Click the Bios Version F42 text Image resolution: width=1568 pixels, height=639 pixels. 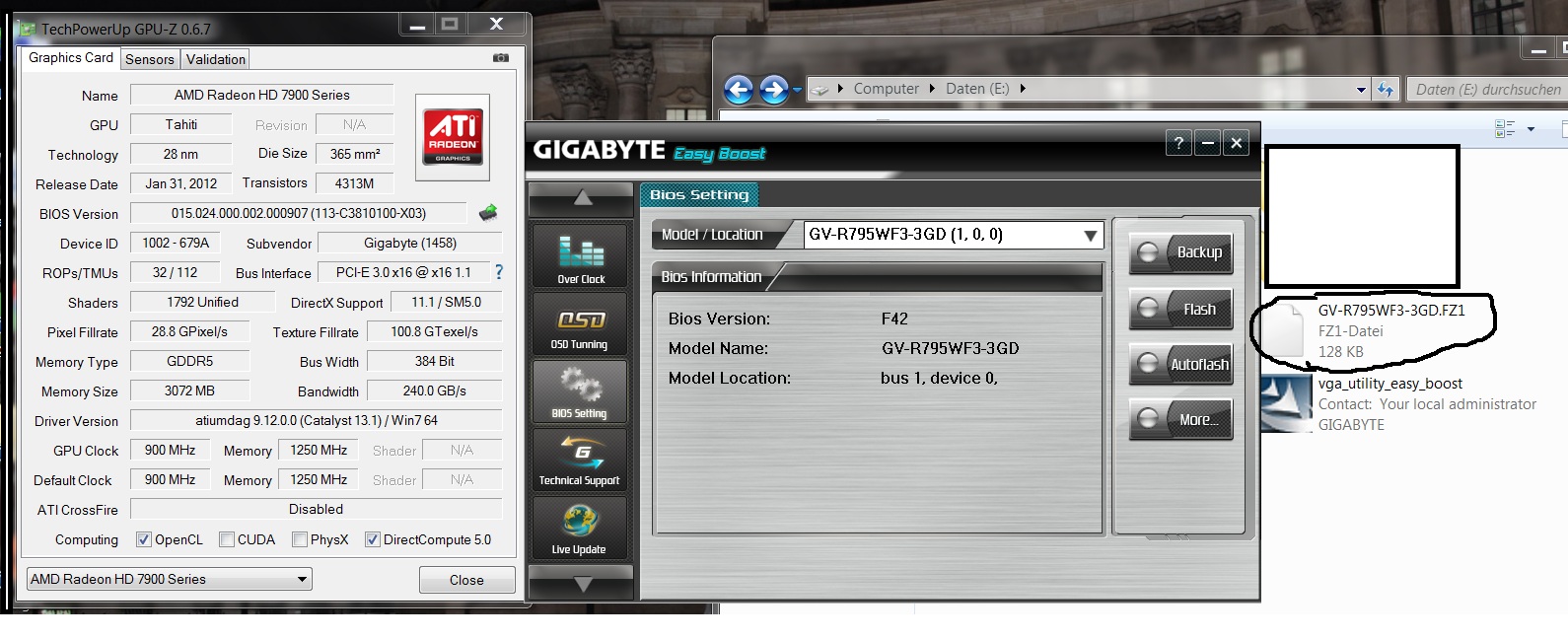(894, 319)
